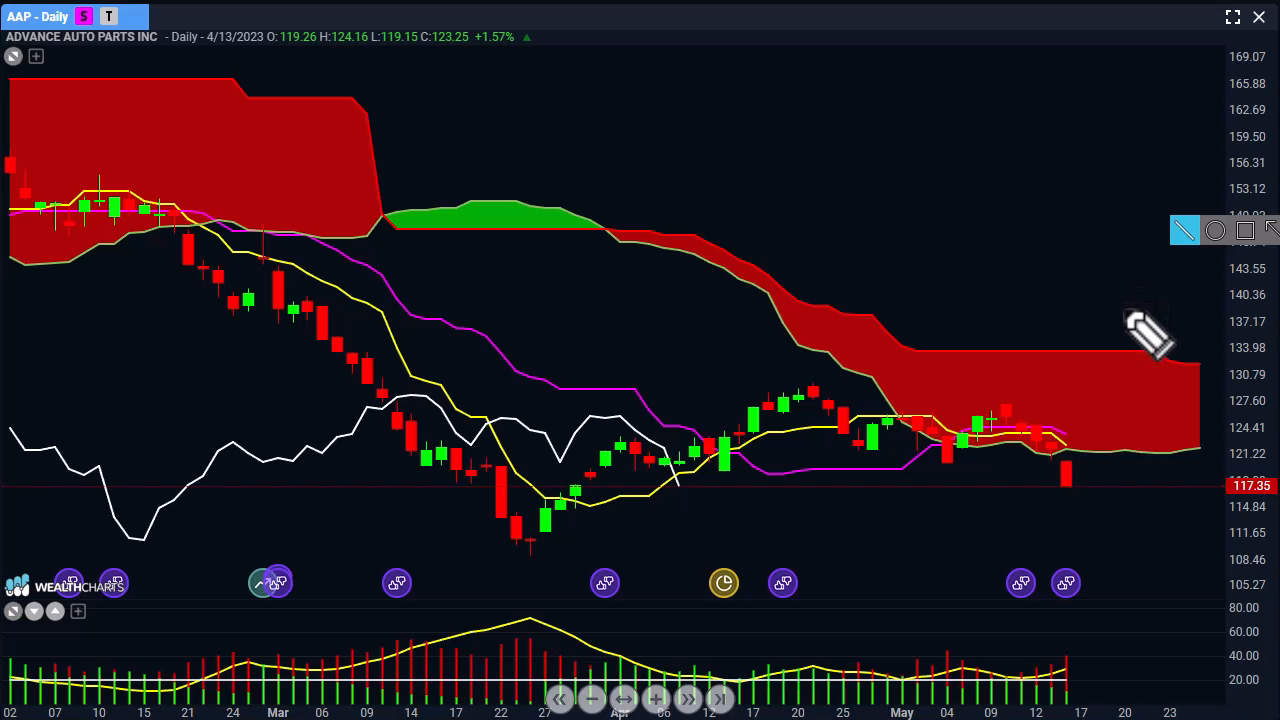1280x720 pixels.
Task: Zoom in chart with plus button
Action: coord(656,699)
